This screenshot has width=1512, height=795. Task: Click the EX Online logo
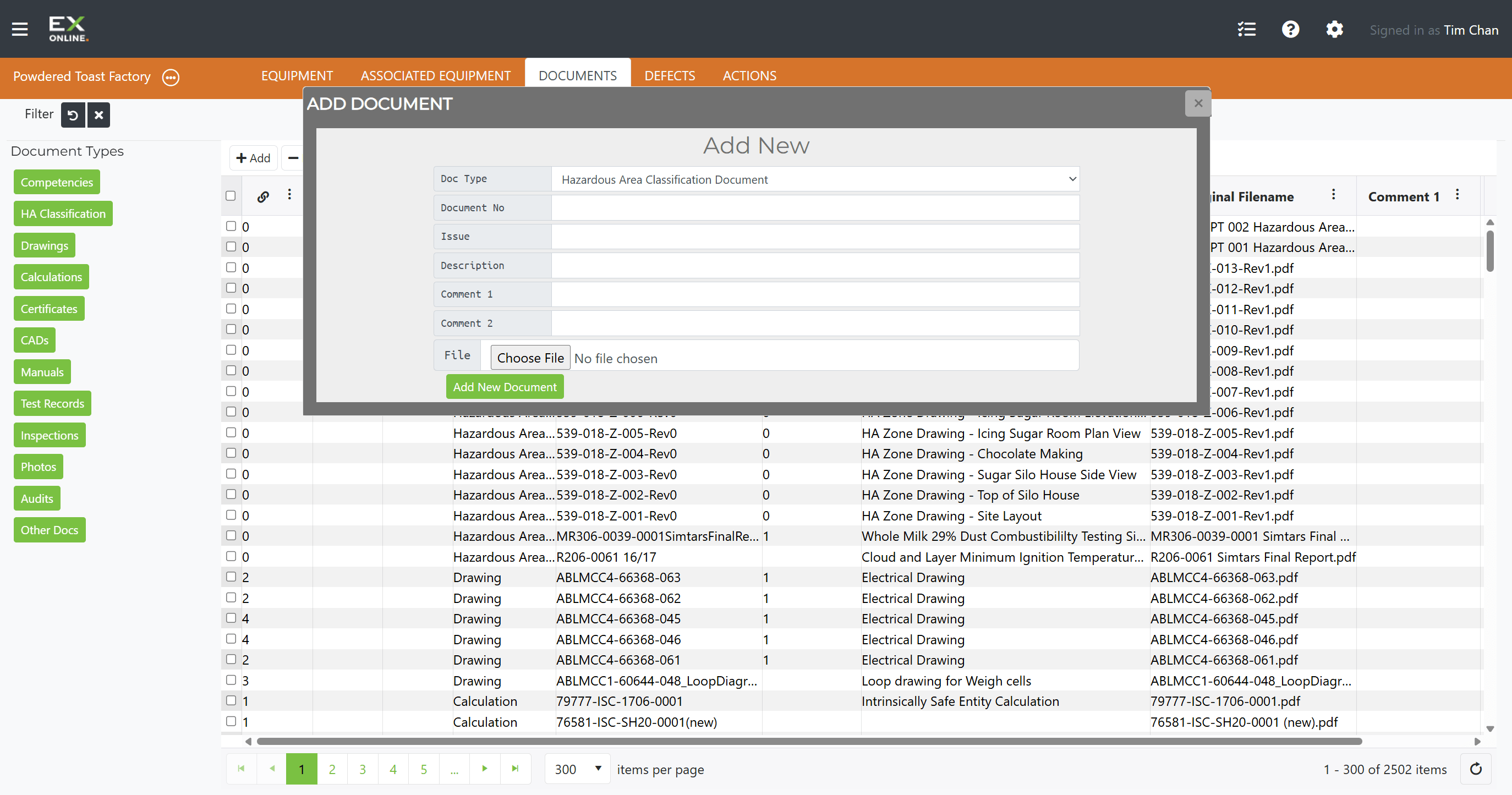tap(68, 29)
